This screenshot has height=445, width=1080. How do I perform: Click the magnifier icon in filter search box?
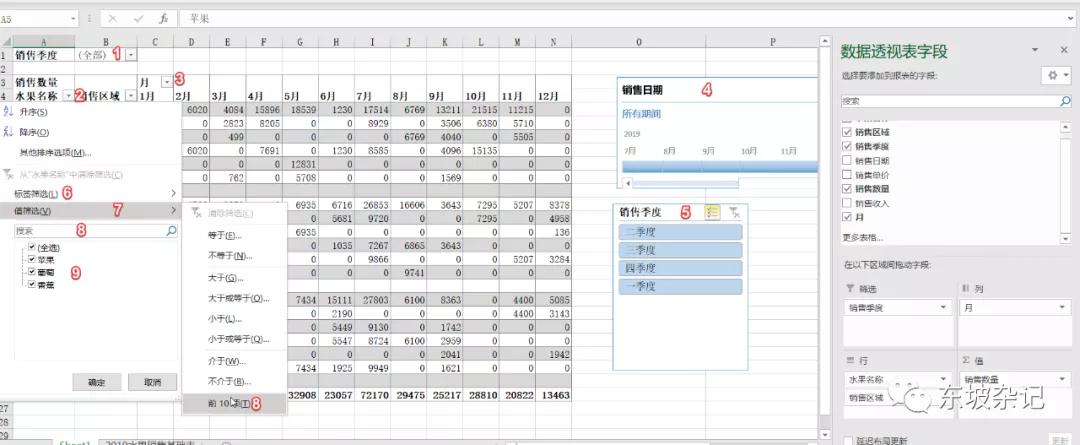pyautogui.click(x=171, y=231)
